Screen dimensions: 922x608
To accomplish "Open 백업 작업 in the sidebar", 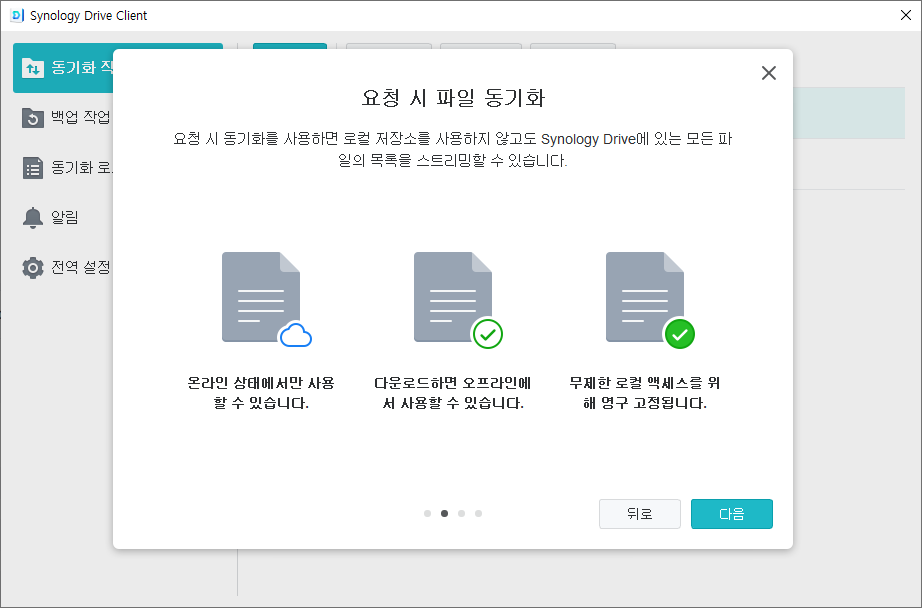I will pos(66,117).
